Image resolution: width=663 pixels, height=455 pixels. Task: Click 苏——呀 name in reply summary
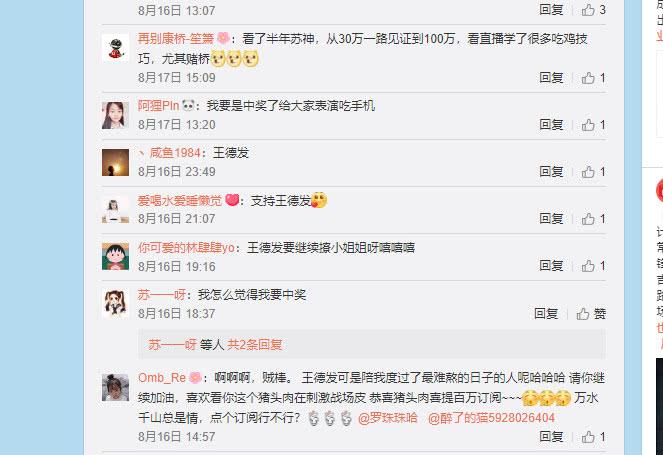[x=172, y=345]
